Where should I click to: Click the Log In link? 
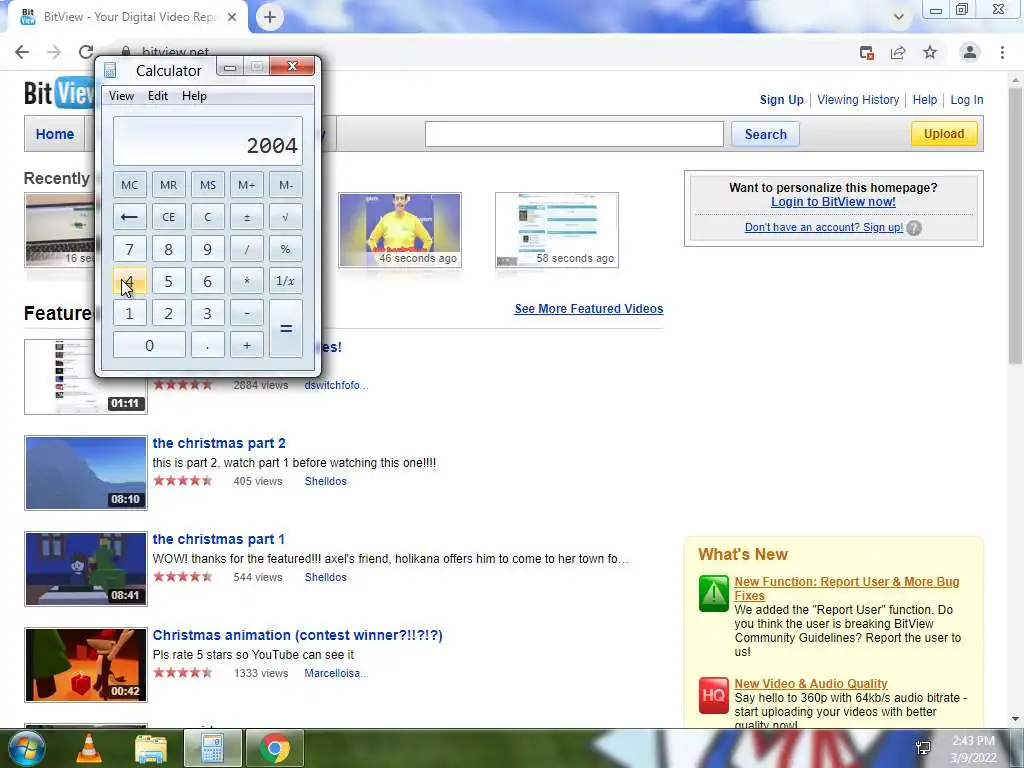click(967, 100)
